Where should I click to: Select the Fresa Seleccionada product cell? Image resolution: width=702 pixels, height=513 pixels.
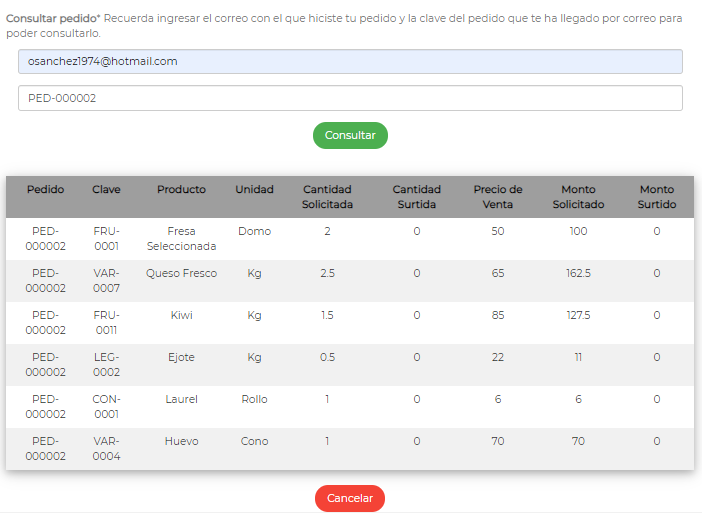tap(181, 239)
